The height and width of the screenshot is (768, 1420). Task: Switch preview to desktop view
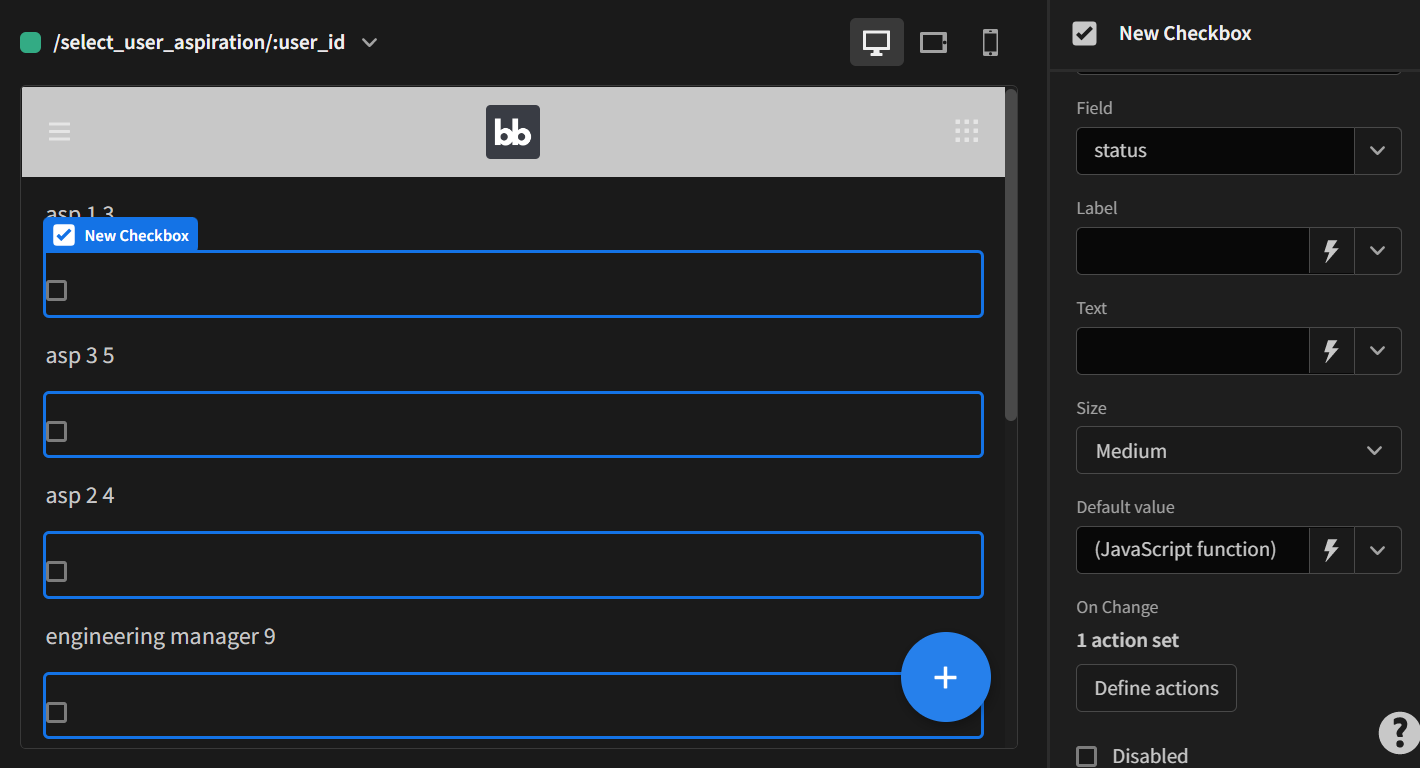pos(876,42)
